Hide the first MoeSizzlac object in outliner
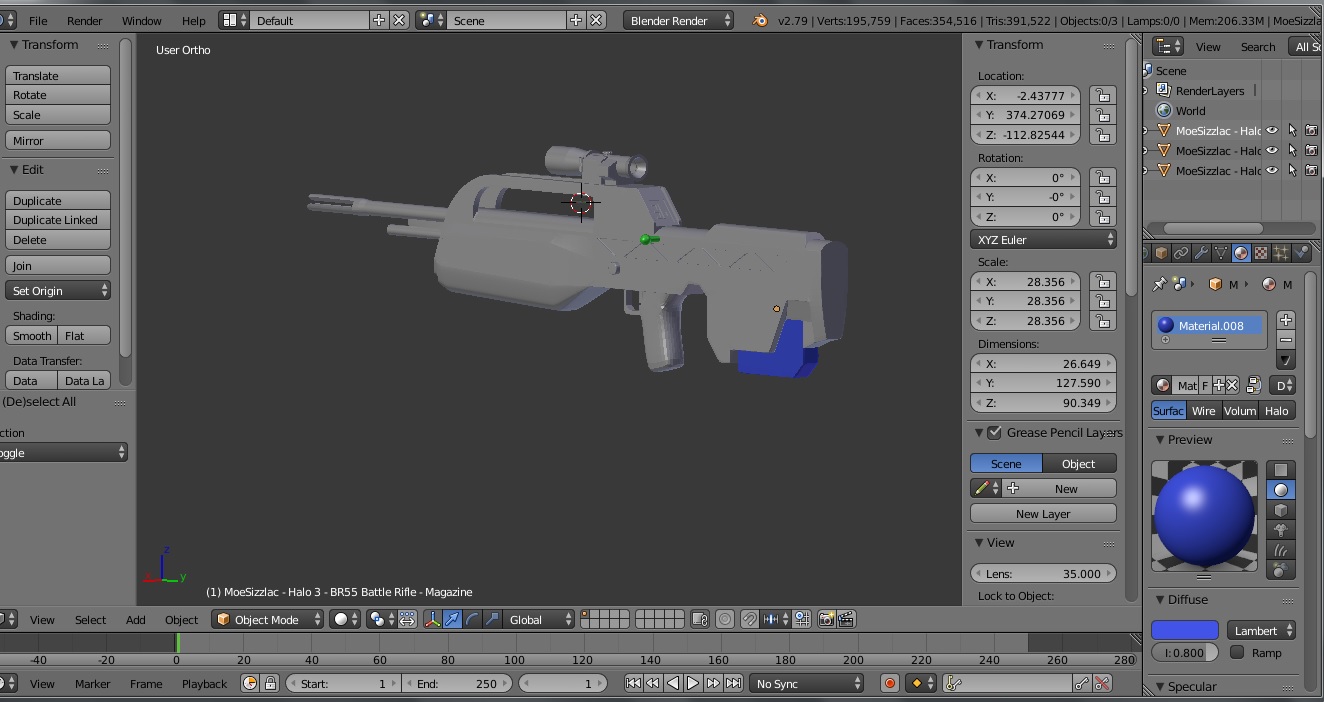 click(1272, 131)
